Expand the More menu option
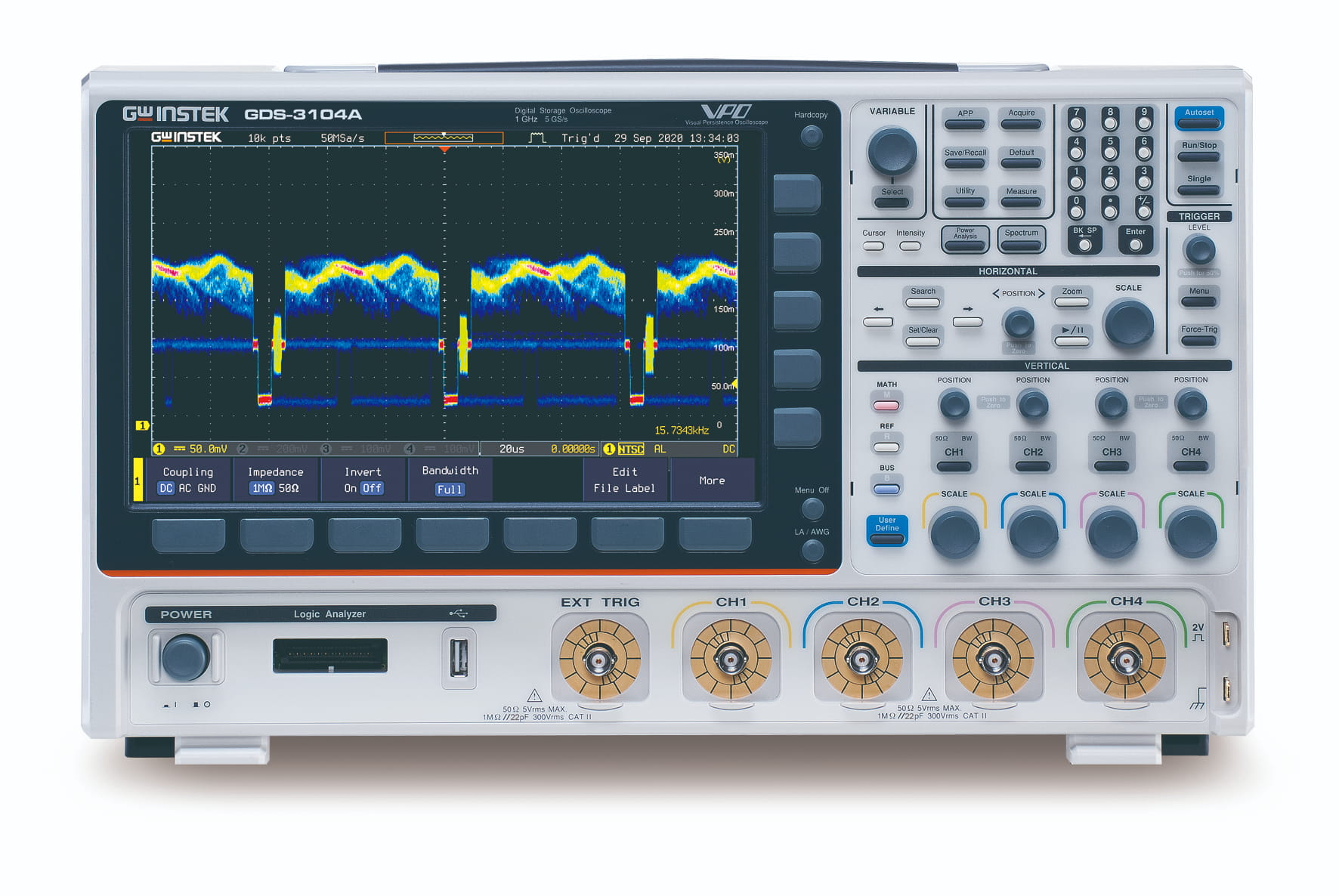This screenshot has height=896, width=1339. (x=712, y=480)
